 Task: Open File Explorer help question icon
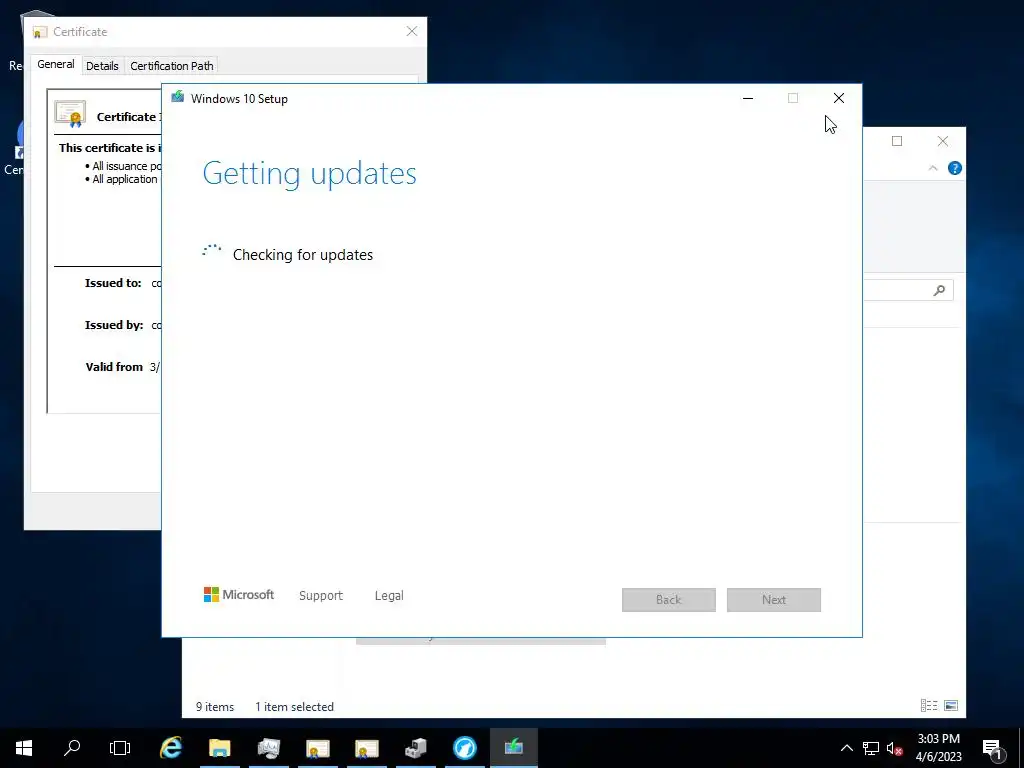coord(955,168)
